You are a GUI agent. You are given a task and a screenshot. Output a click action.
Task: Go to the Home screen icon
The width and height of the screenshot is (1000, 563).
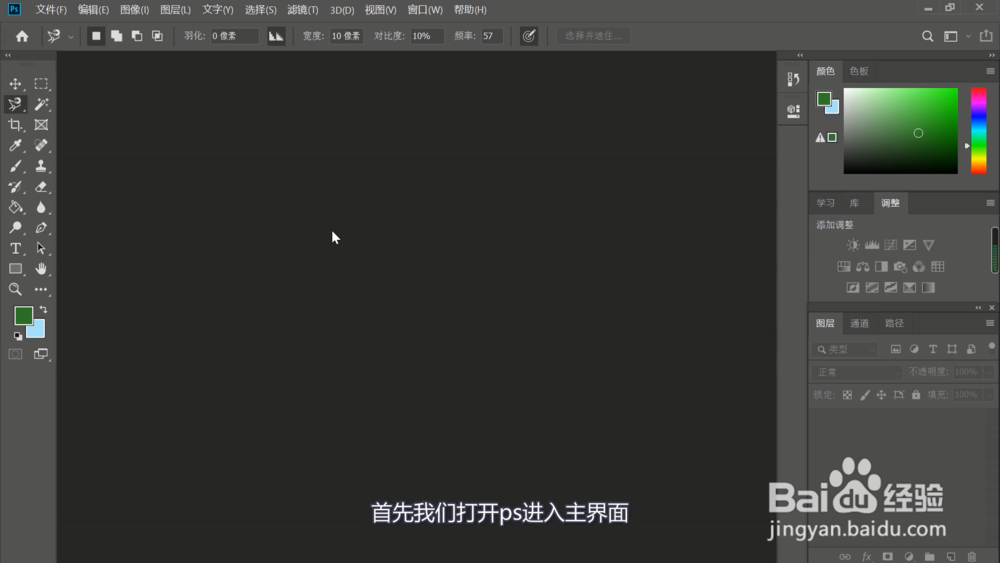coord(22,36)
